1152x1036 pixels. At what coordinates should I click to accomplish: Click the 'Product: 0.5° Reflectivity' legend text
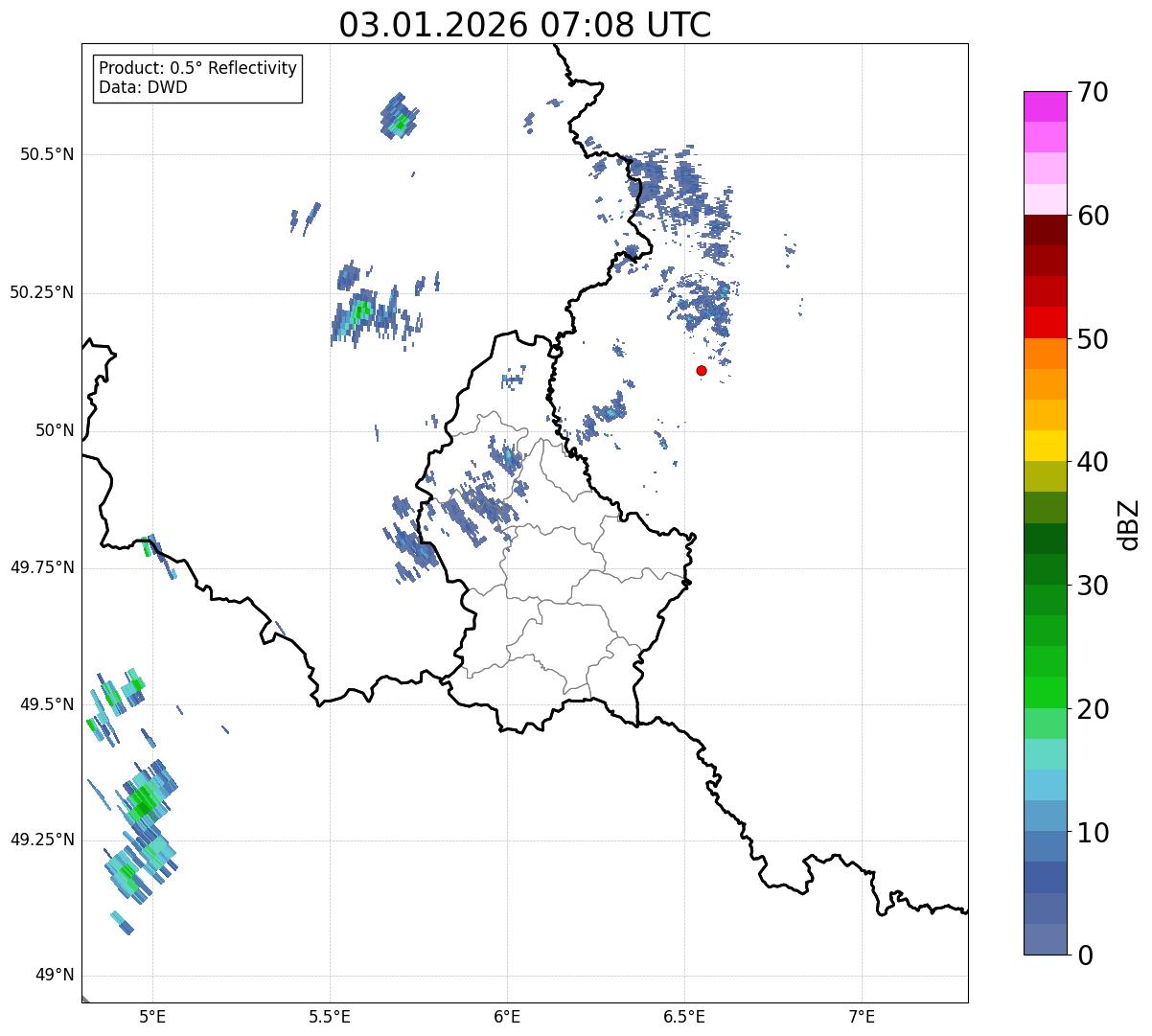click(197, 68)
